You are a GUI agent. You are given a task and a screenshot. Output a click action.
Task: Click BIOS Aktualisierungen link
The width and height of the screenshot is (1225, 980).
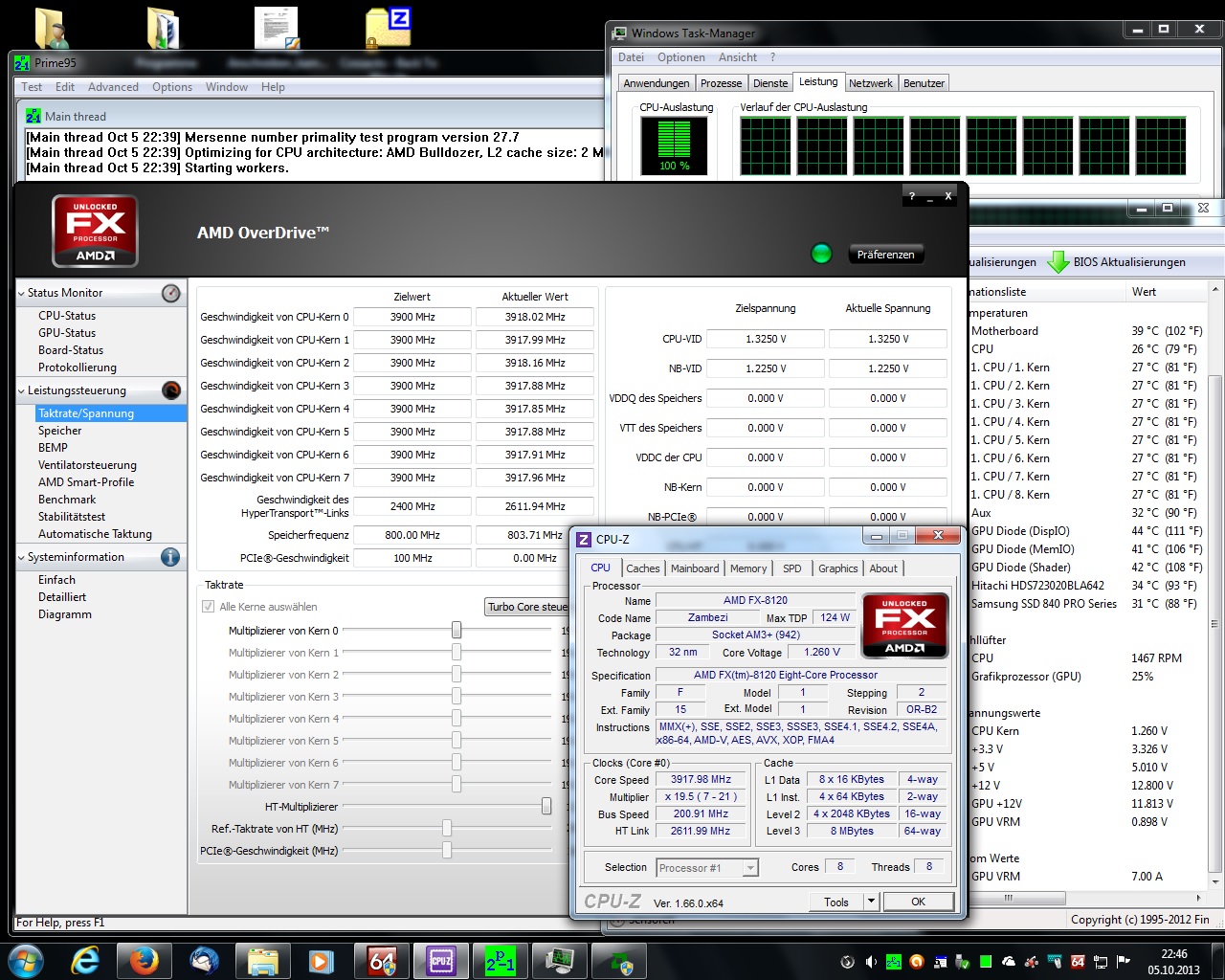tap(1129, 262)
